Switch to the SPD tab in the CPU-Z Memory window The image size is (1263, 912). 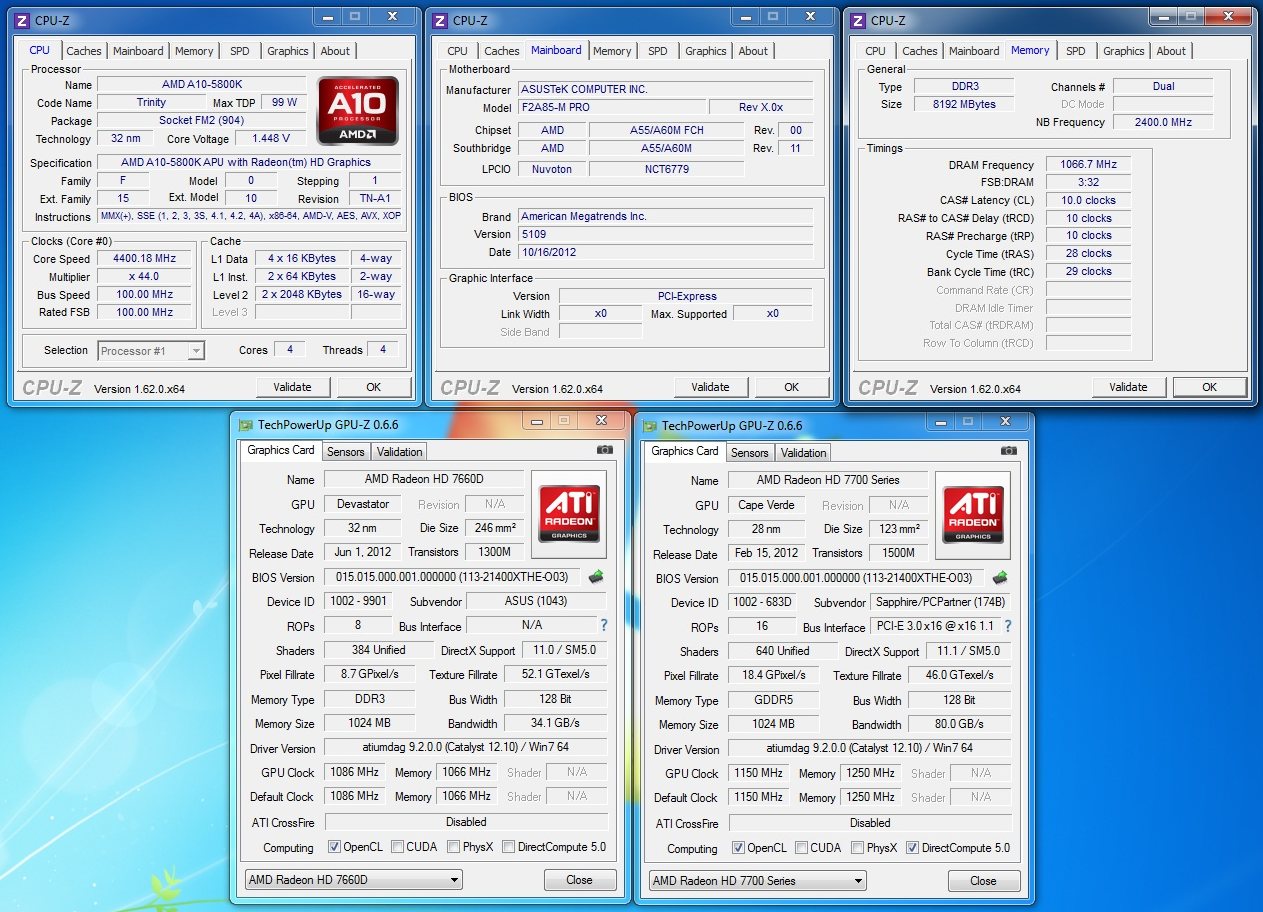click(1075, 51)
